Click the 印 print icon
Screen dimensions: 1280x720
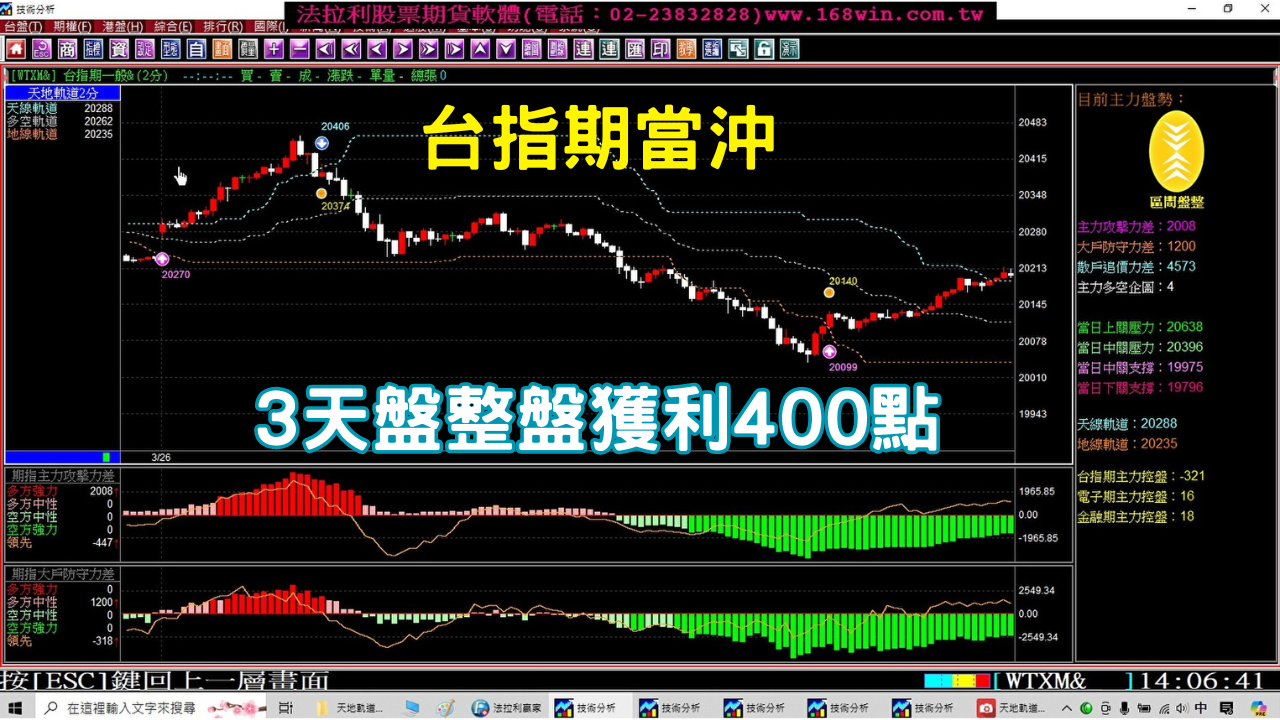pos(661,49)
